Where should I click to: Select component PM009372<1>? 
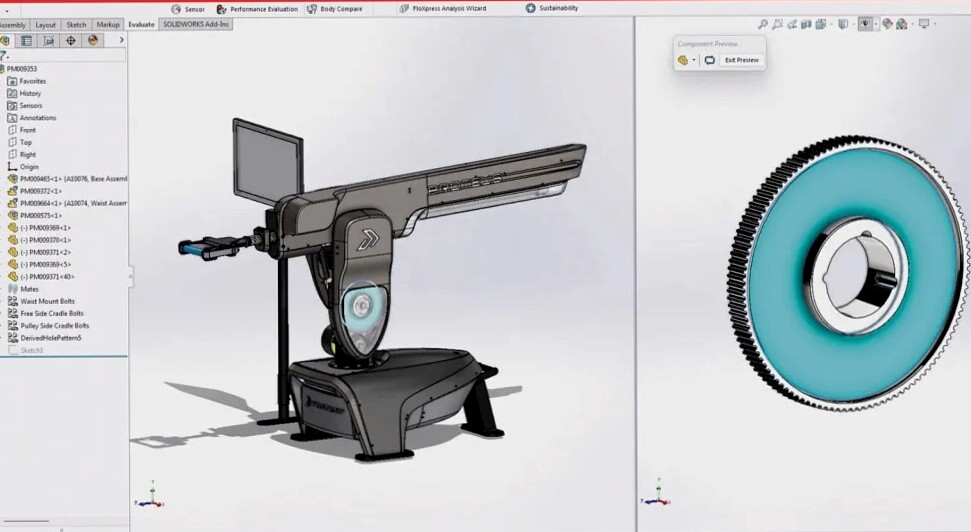click(35, 191)
